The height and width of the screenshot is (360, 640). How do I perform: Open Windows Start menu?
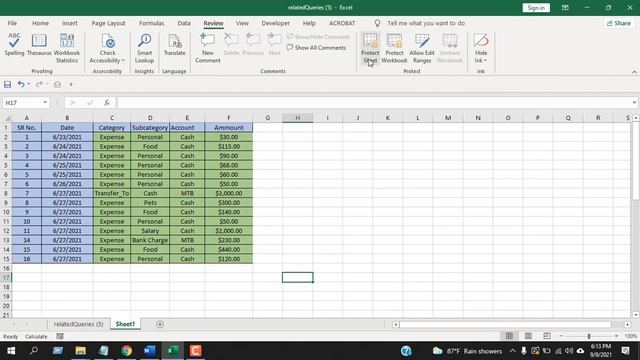pos(11,351)
